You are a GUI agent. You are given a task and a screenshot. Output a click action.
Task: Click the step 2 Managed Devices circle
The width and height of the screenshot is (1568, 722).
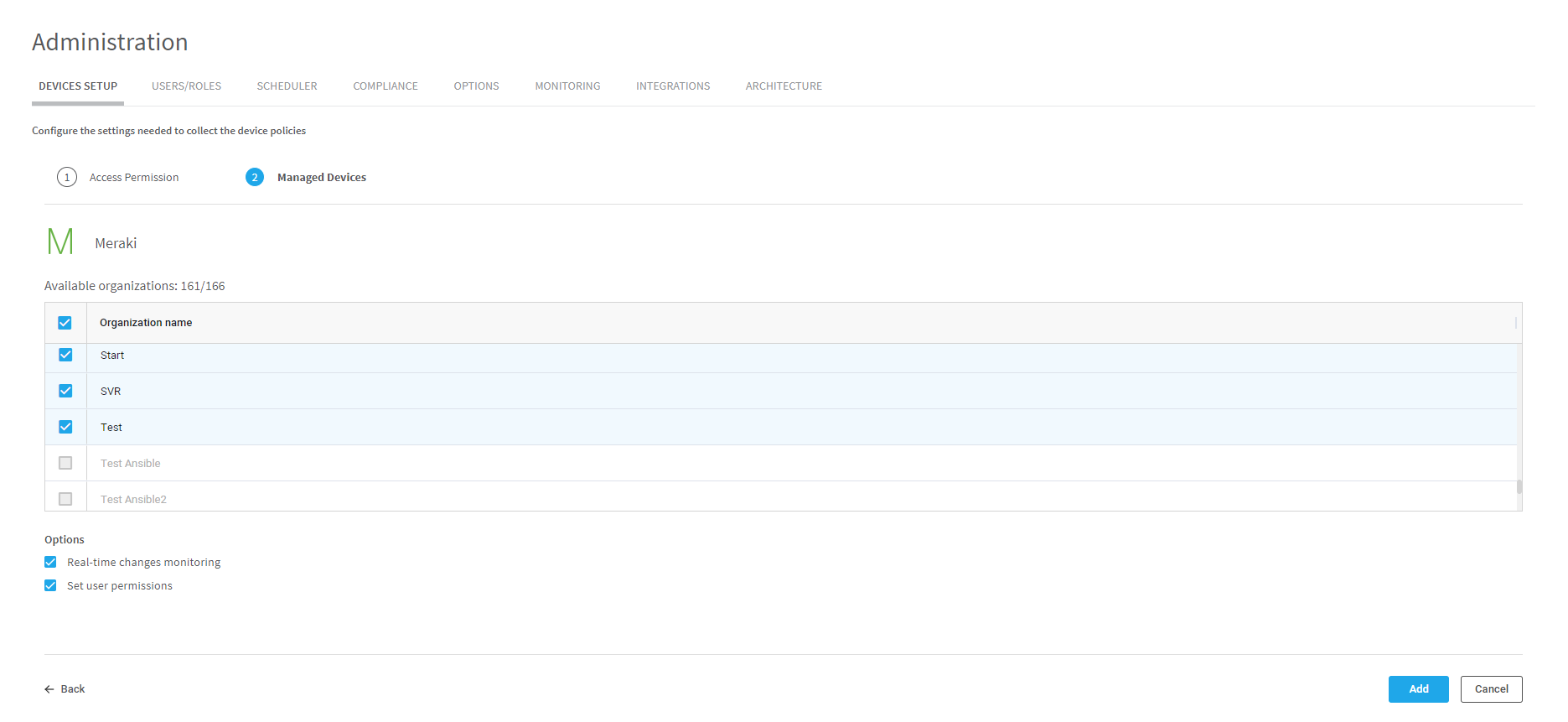point(255,177)
